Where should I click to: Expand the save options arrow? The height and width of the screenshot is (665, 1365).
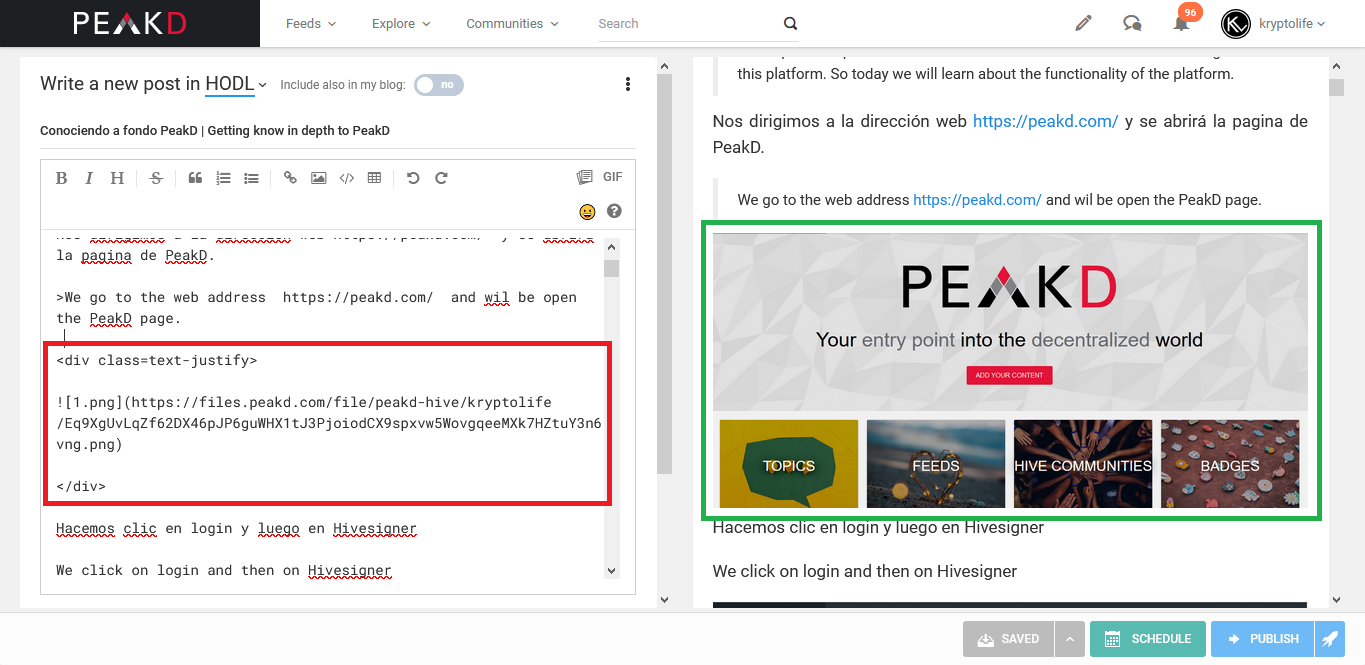click(1070, 639)
